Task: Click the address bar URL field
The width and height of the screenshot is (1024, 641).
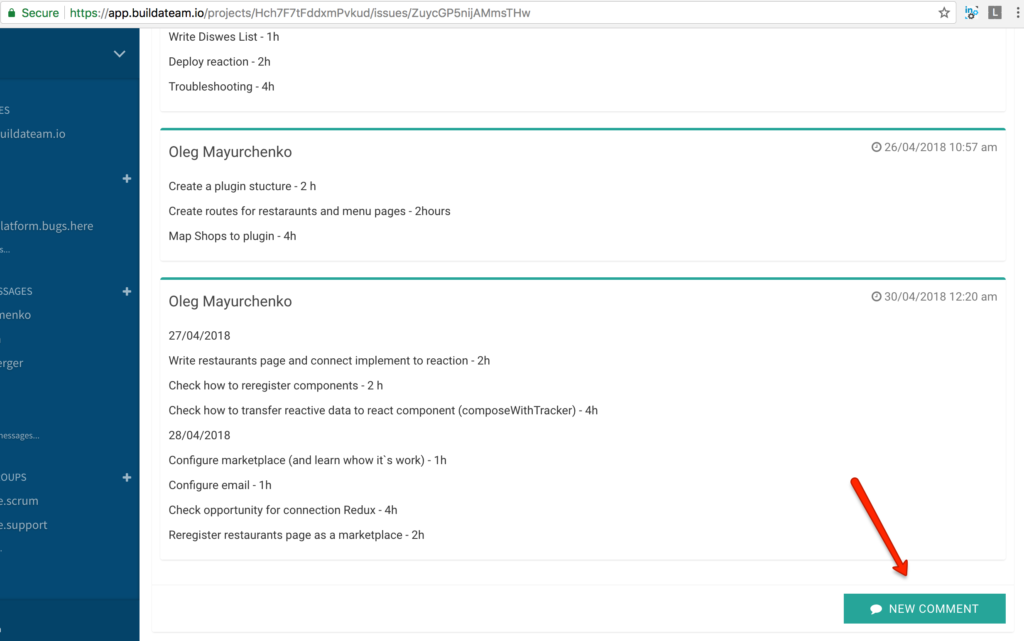Action: tap(300, 12)
